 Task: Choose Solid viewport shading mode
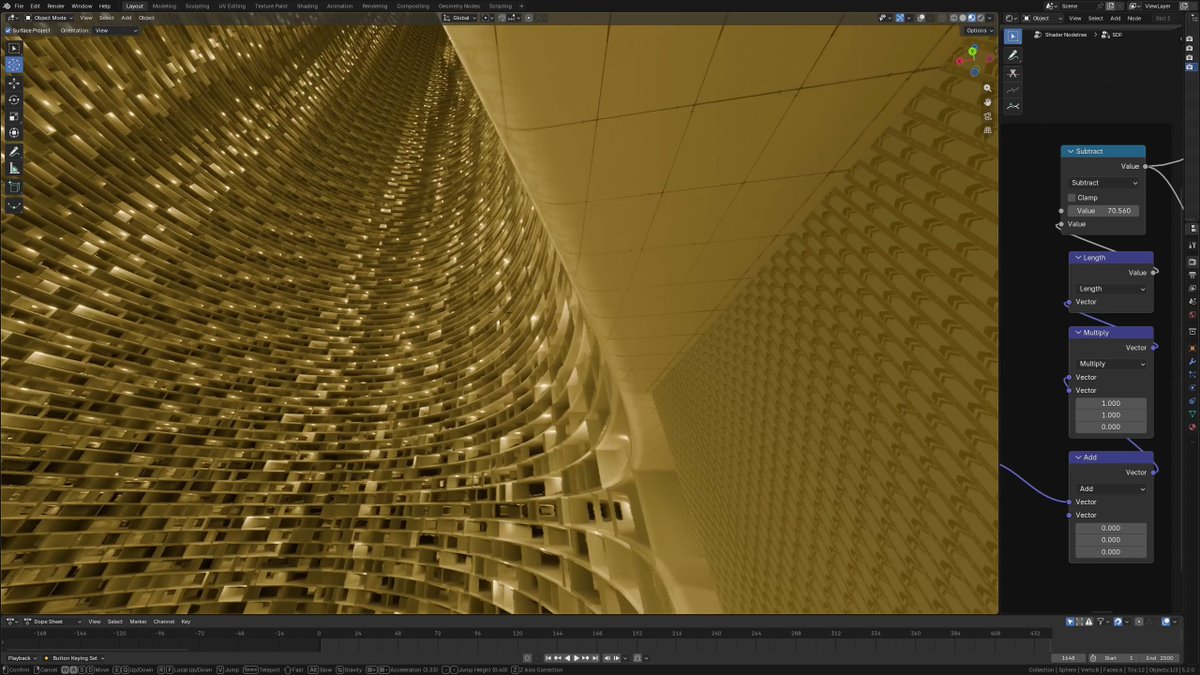(963, 18)
